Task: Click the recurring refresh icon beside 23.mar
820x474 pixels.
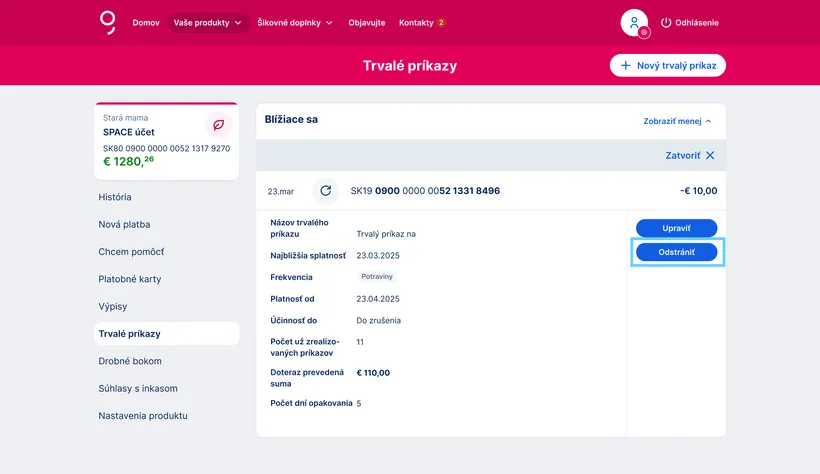Action: click(x=325, y=191)
